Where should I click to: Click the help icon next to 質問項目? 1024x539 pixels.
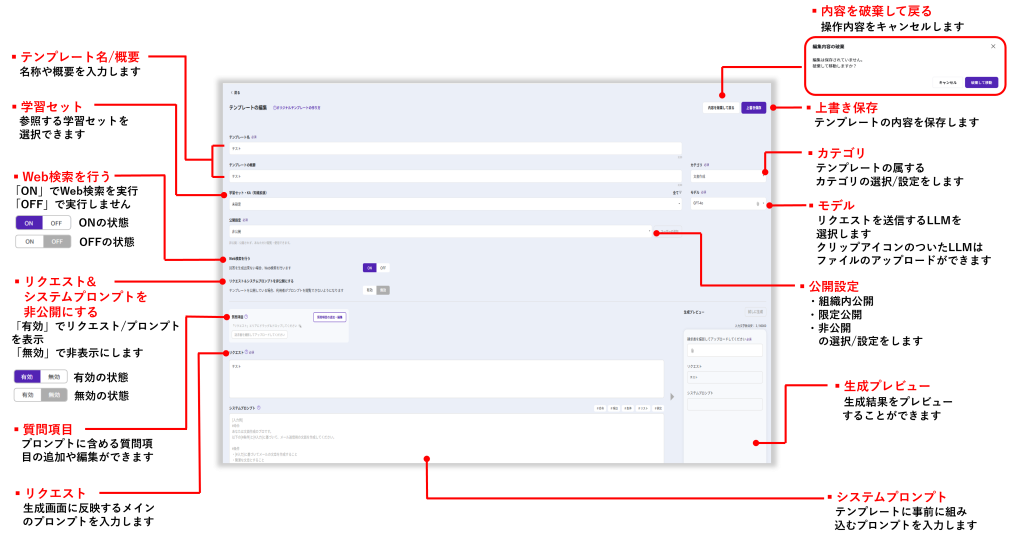pyautogui.click(x=246, y=317)
